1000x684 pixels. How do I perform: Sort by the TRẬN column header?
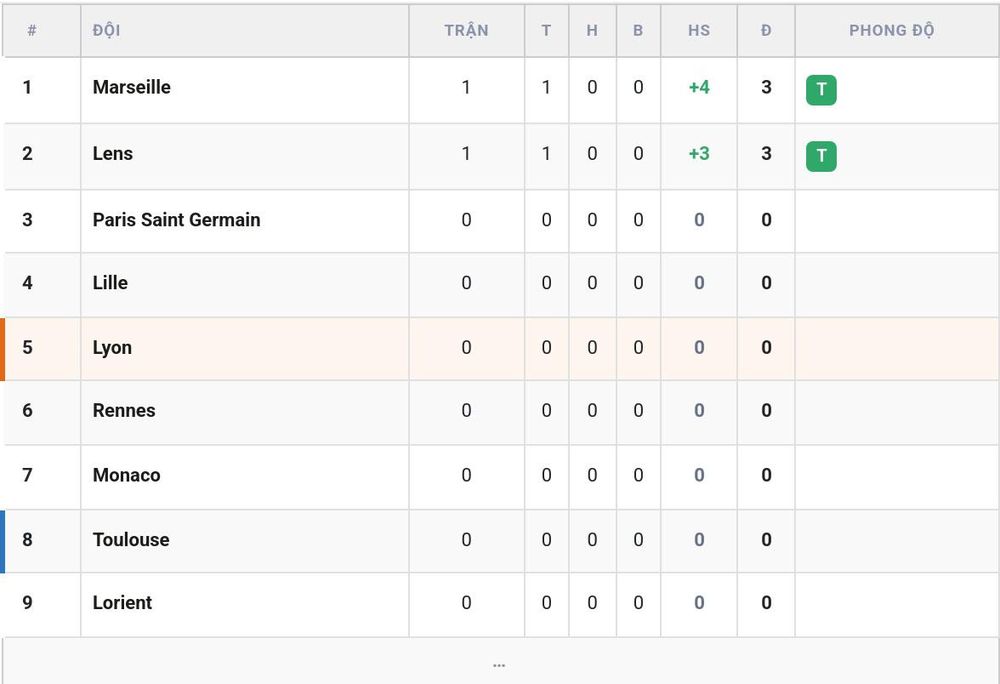tap(466, 30)
